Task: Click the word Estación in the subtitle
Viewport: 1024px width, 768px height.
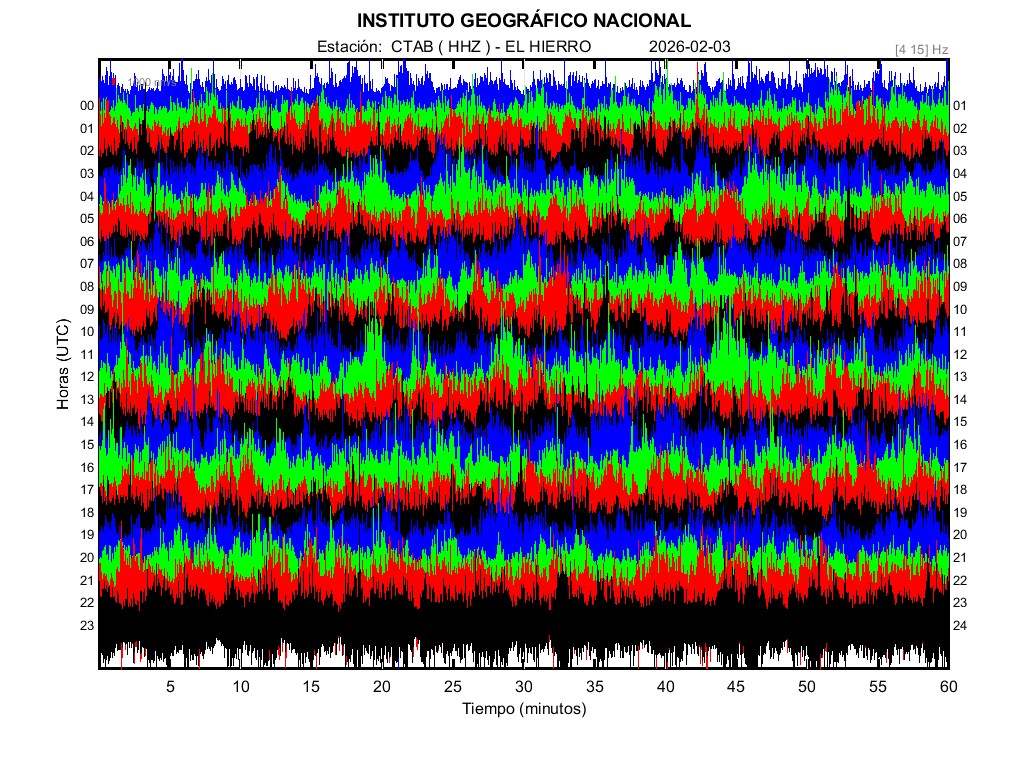Action: coord(349,47)
